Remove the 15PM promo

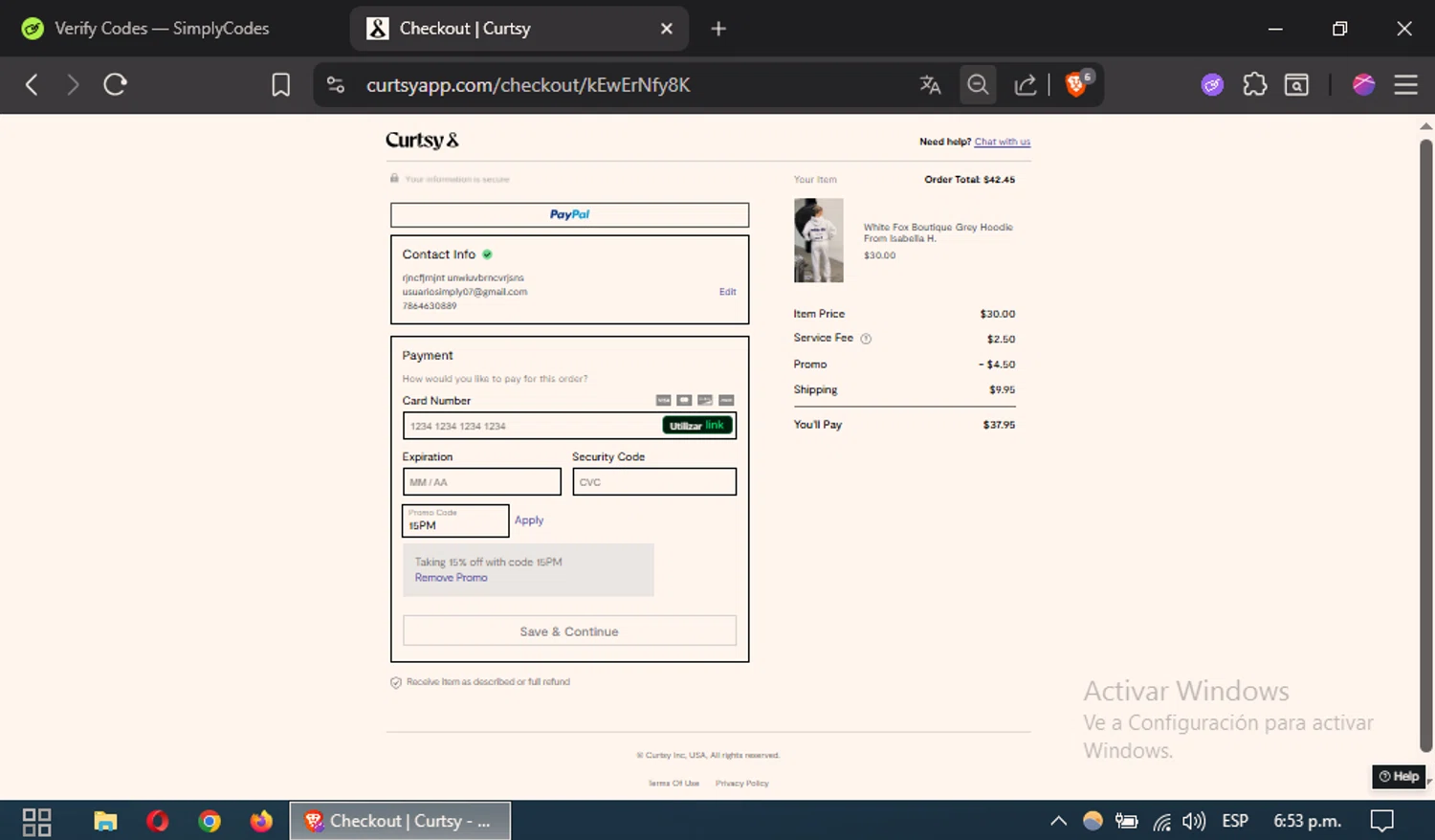click(451, 578)
